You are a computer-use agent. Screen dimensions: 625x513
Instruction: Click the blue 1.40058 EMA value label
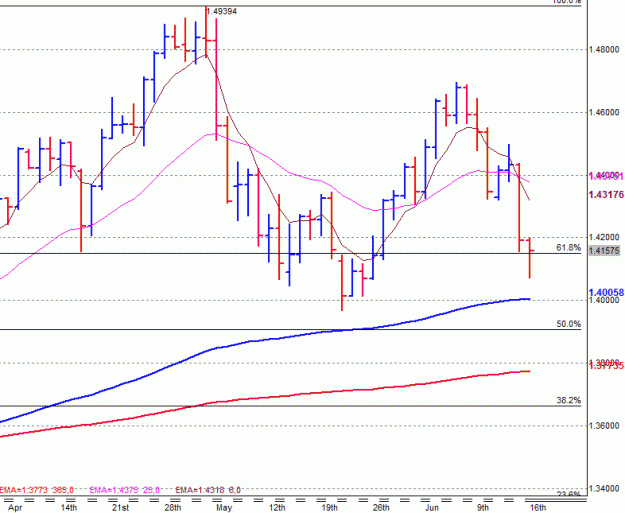coord(606,293)
